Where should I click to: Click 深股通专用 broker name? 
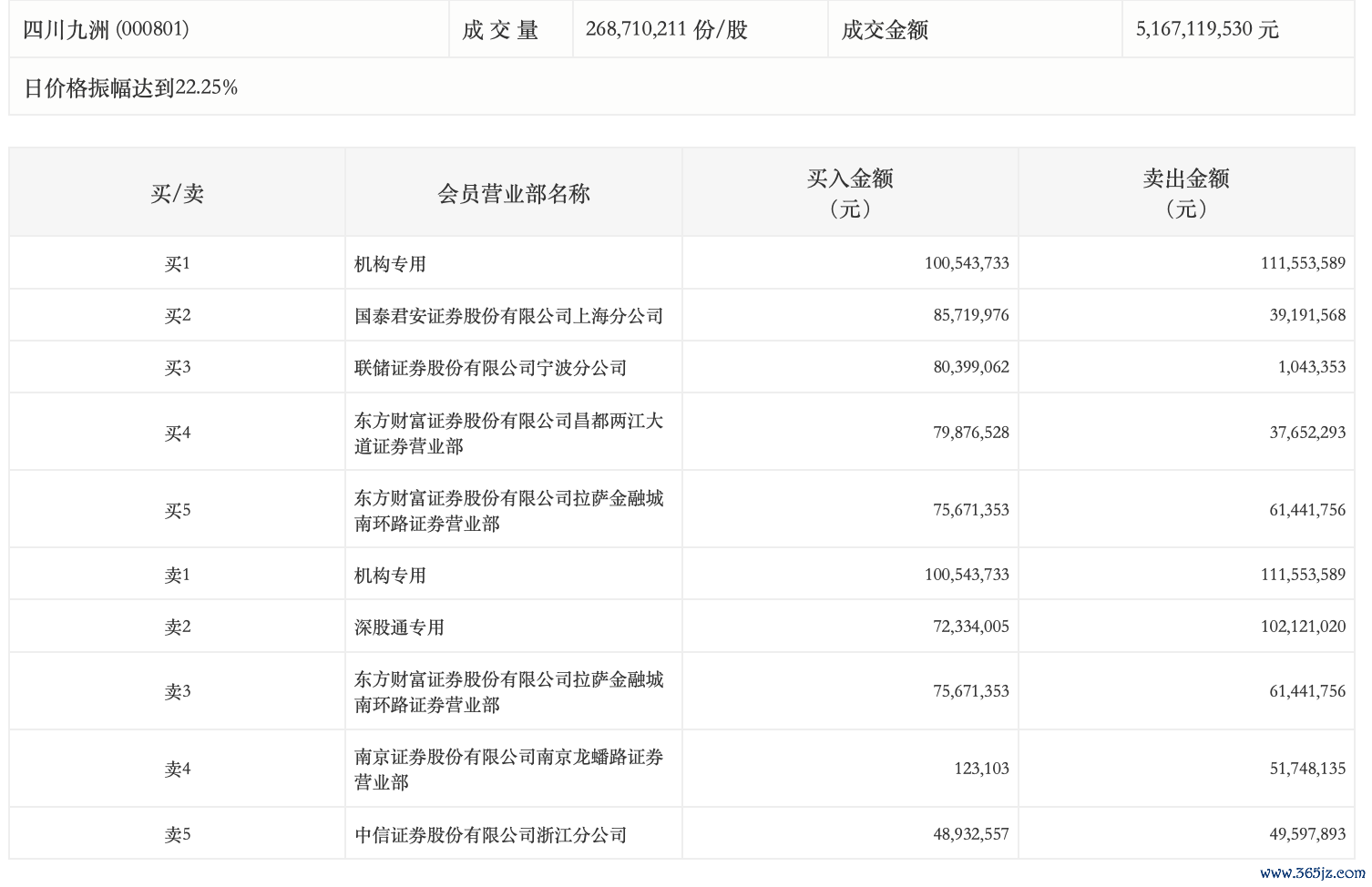click(x=399, y=627)
